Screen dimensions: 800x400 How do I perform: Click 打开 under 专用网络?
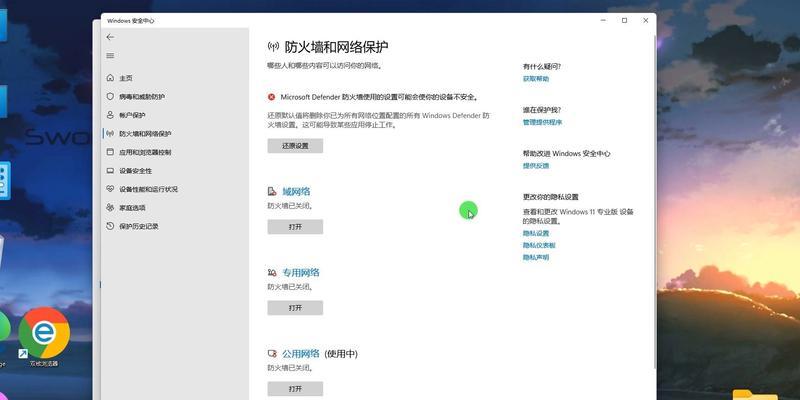click(x=295, y=308)
